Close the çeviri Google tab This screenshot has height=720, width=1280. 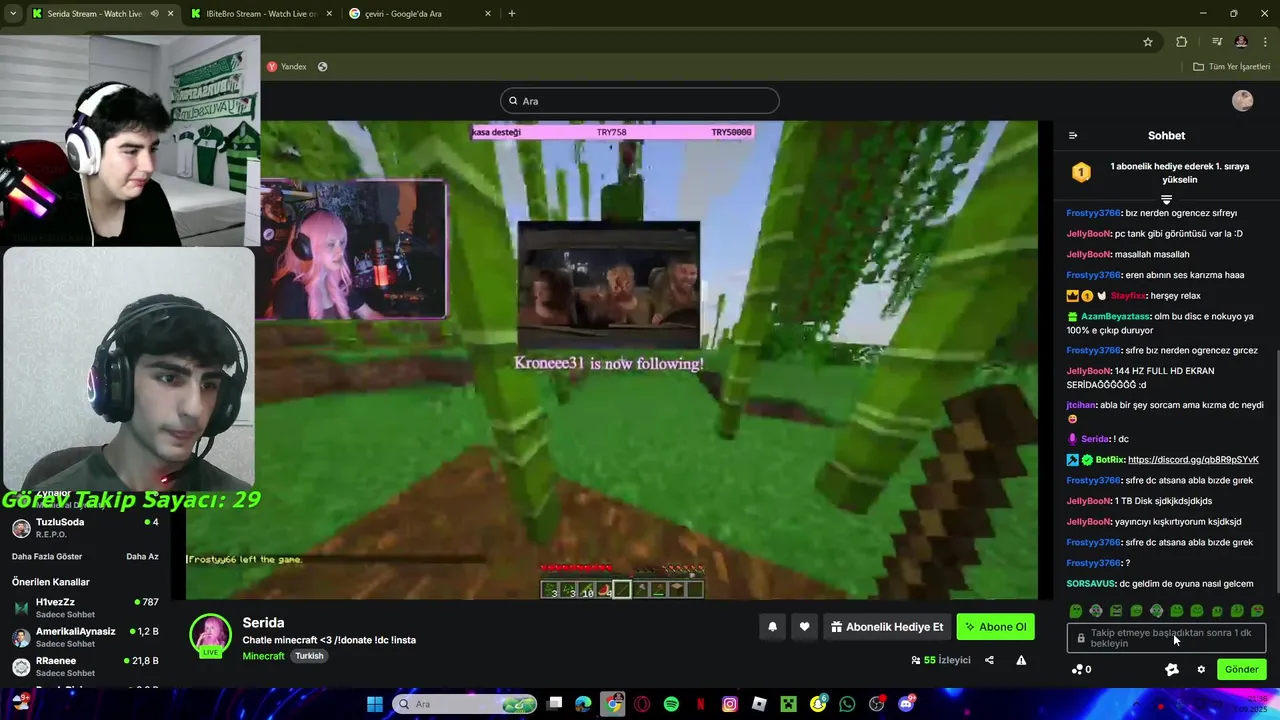(488, 13)
